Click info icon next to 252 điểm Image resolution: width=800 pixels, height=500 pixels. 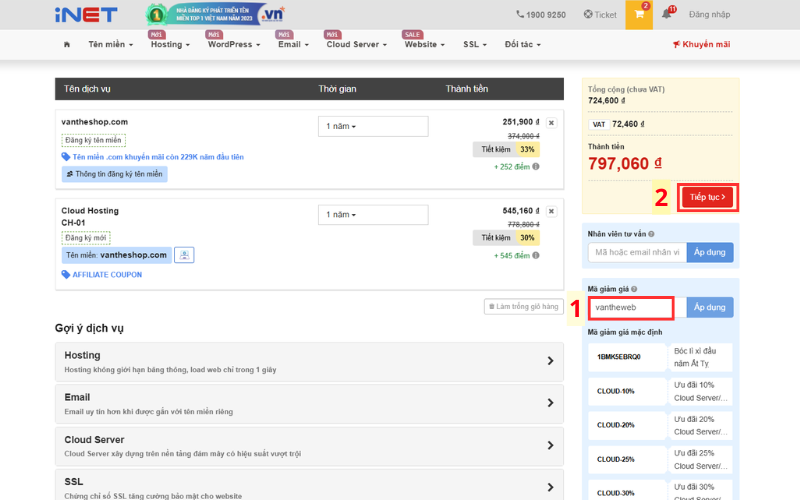point(536,166)
